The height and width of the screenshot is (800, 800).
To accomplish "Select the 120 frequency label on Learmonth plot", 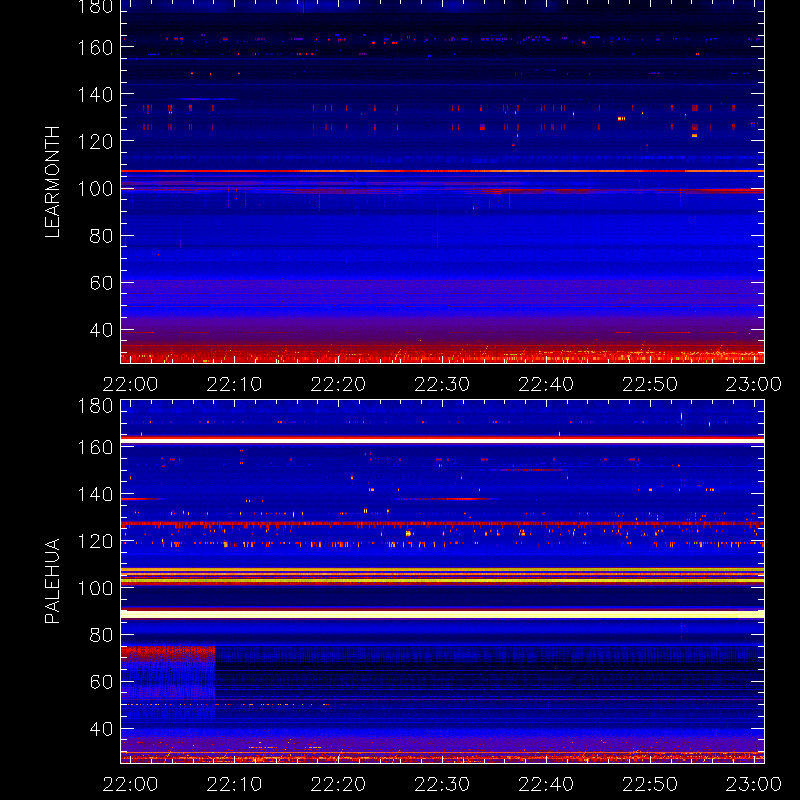I will coord(95,142).
